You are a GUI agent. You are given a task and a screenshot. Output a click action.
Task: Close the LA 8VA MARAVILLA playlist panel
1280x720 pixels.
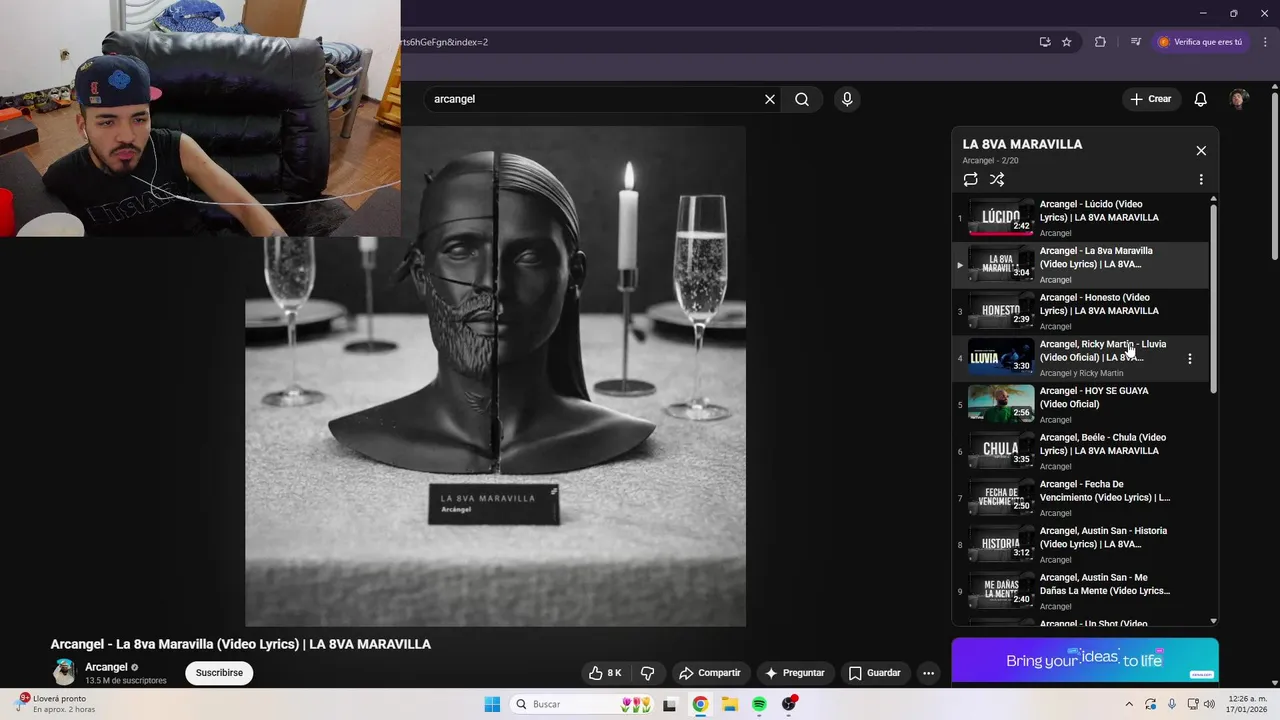(x=1201, y=151)
